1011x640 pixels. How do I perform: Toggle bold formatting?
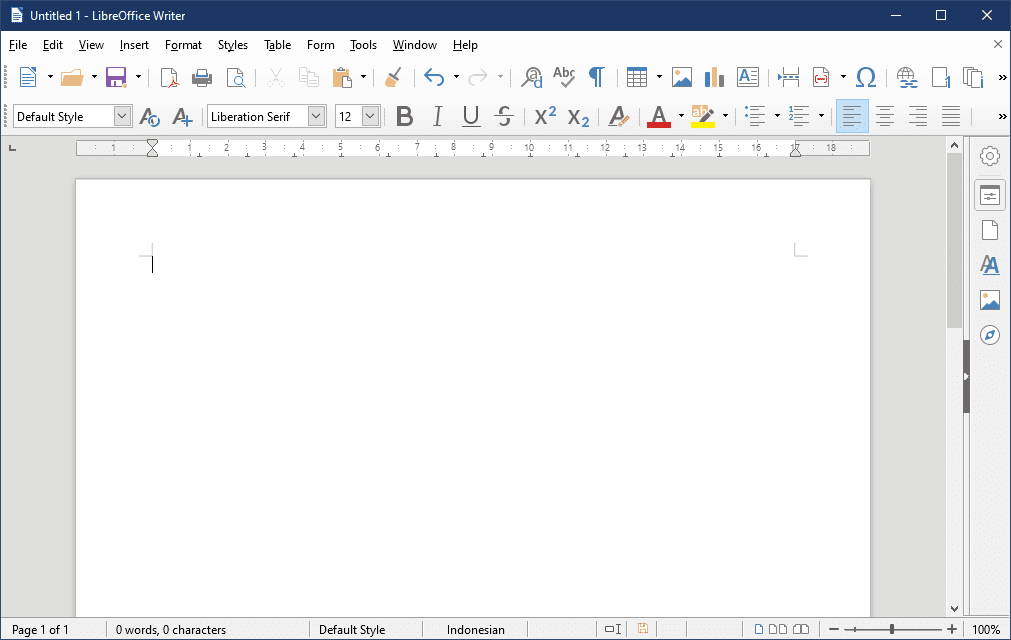[x=404, y=116]
